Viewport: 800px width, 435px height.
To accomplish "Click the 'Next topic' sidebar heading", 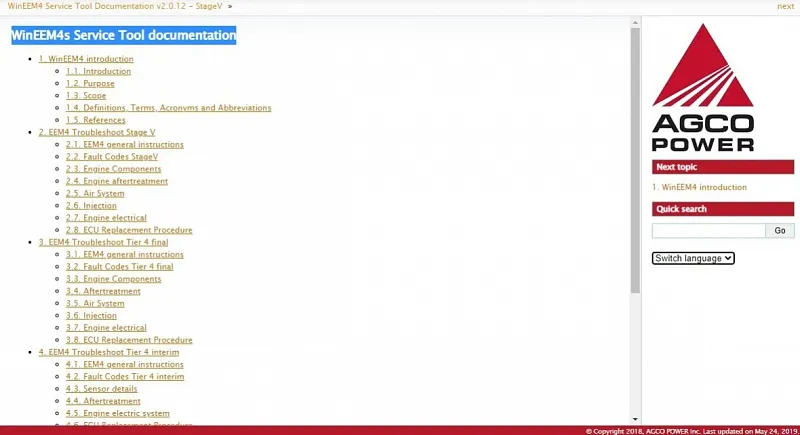I will (x=723, y=167).
